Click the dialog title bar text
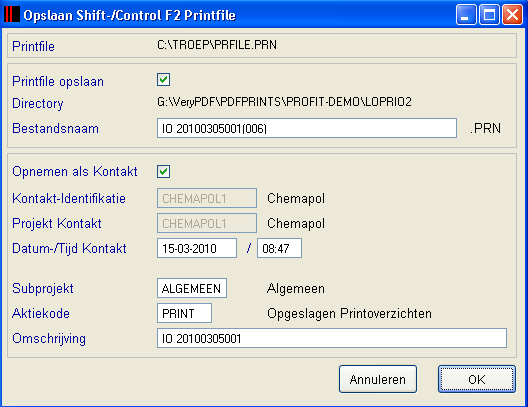The width and height of the screenshot is (528, 407). pyautogui.click(x=129, y=15)
